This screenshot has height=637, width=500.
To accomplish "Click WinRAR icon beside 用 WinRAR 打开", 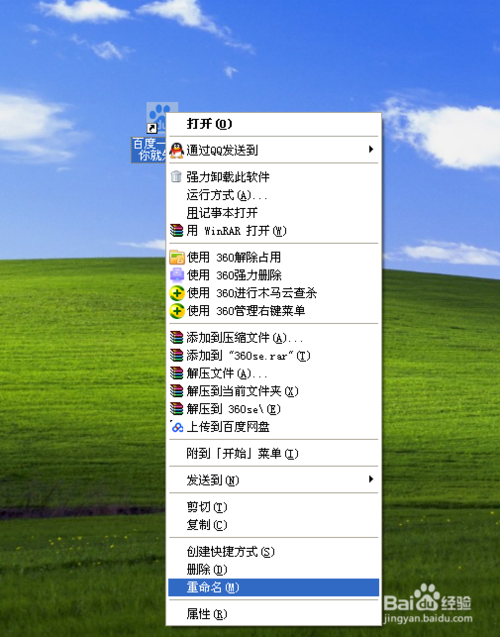I will tap(177, 230).
